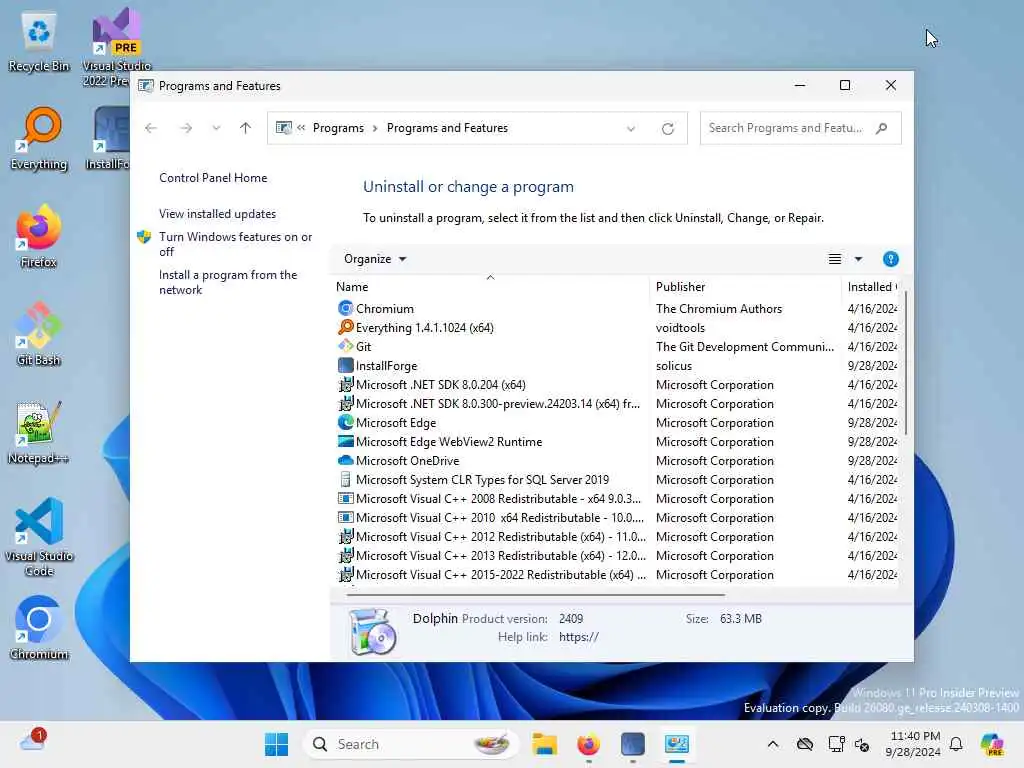Viewport: 1024px width, 768px height.
Task: Click the network tray icon
Action: (x=837, y=744)
